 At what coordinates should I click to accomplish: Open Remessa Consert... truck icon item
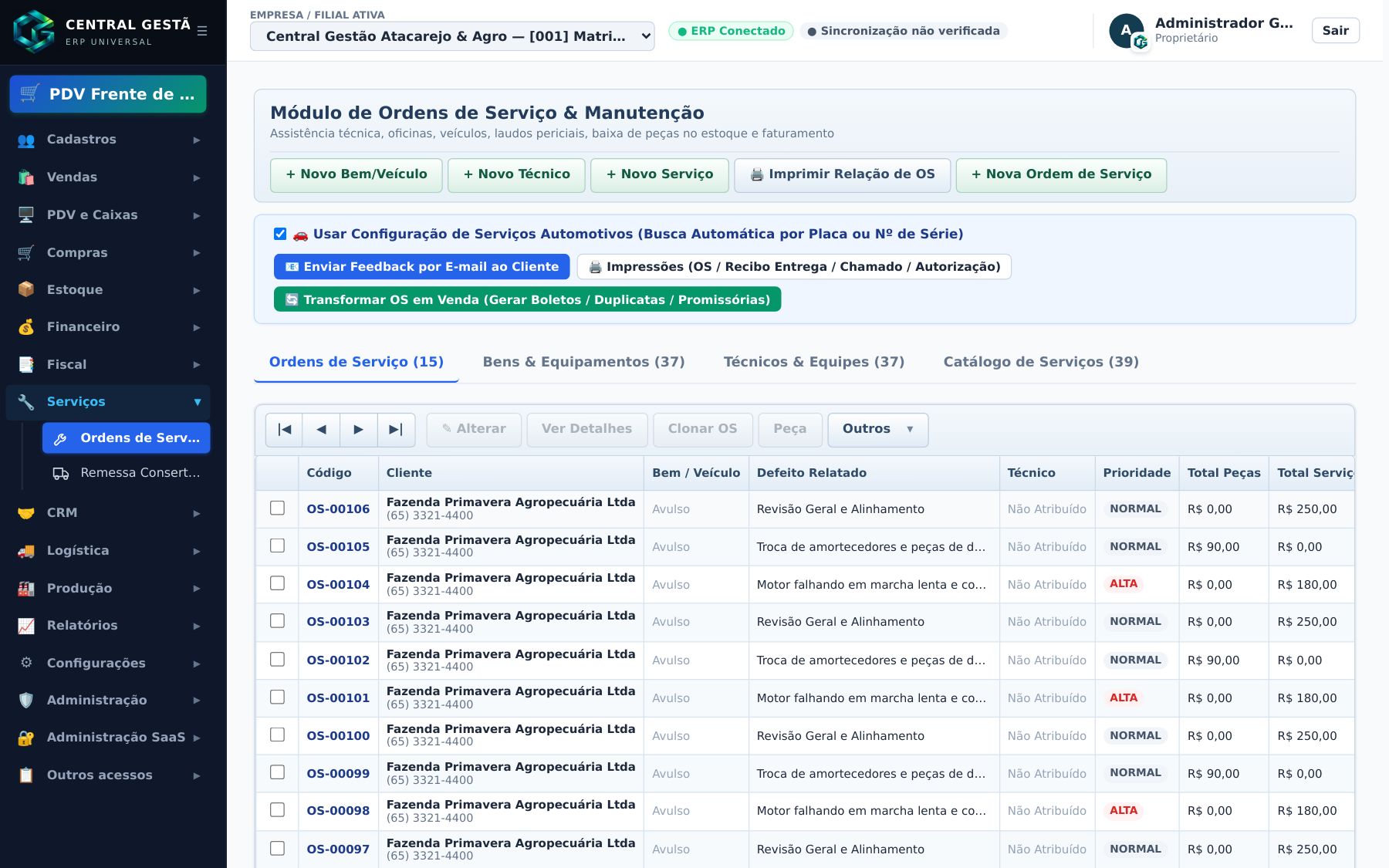(127, 473)
